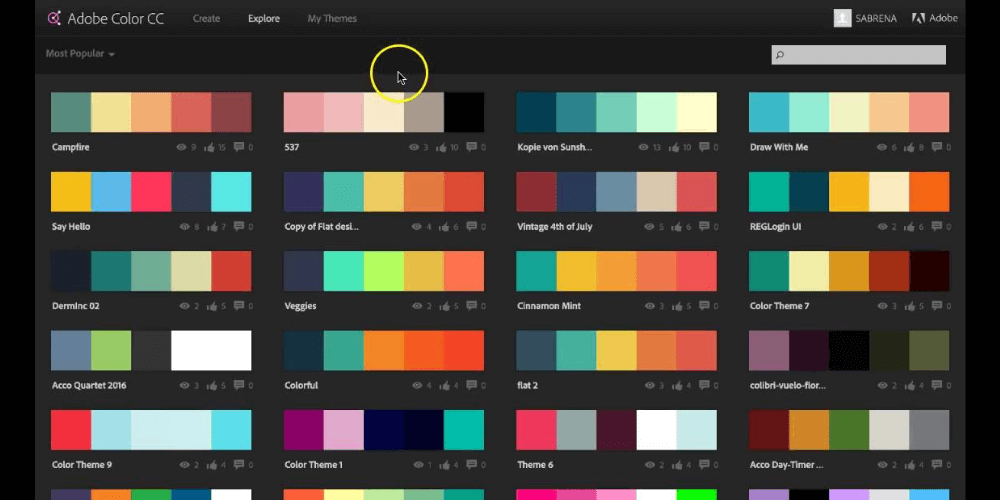The width and height of the screenshot is (1000, 500).
Task: Open the Campfire theme title
Action: (71, 147)
